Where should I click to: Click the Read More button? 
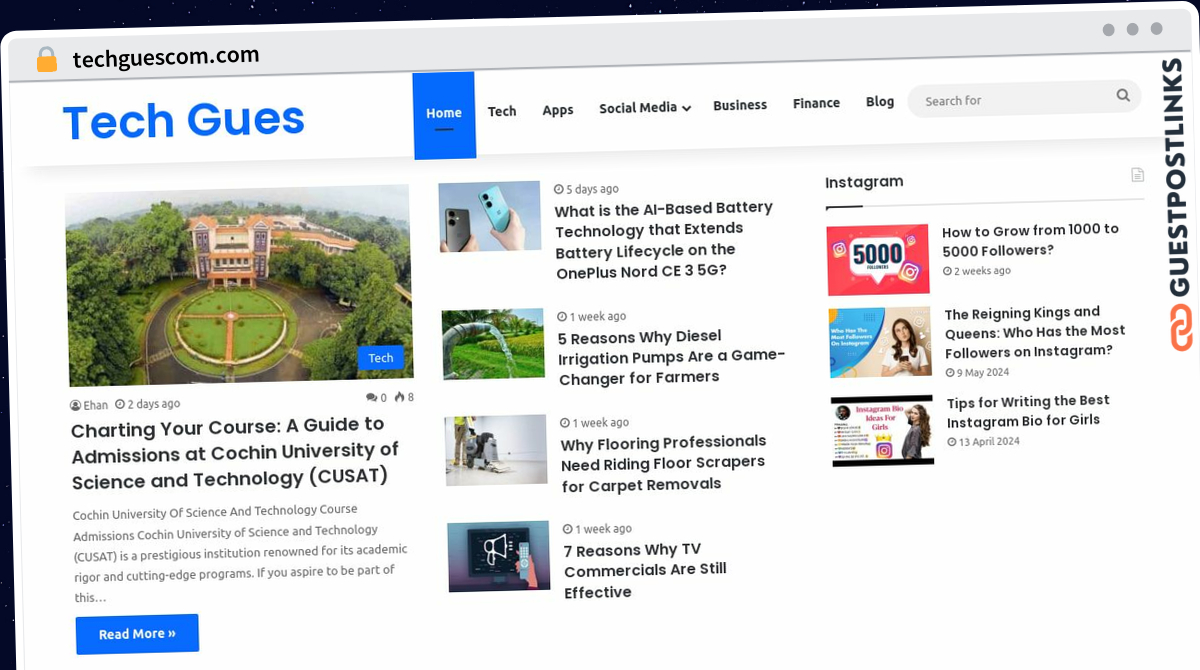click(x=137, y=634)
